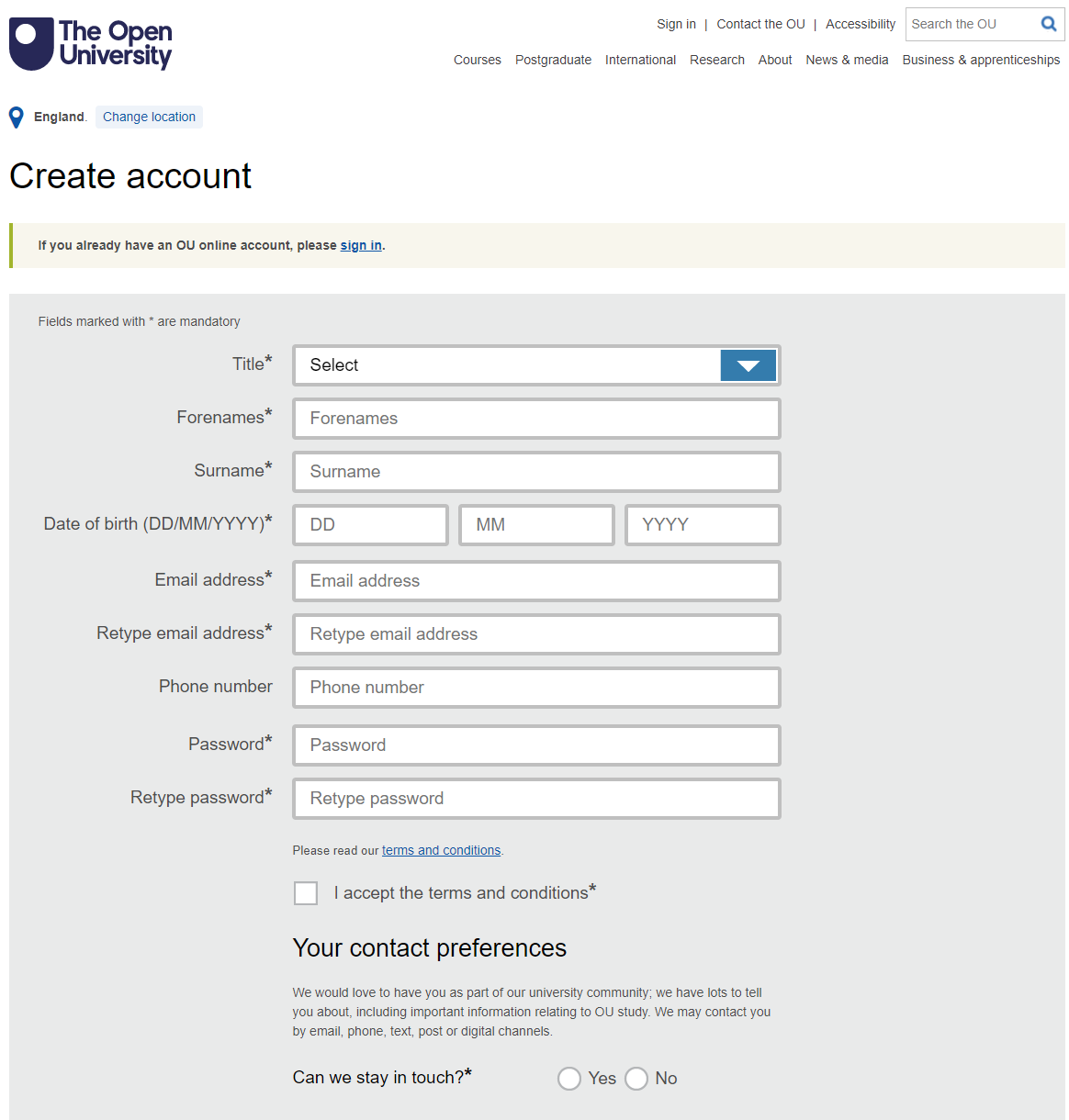
Task: Open the News & media section
Action: coord(847,60)
